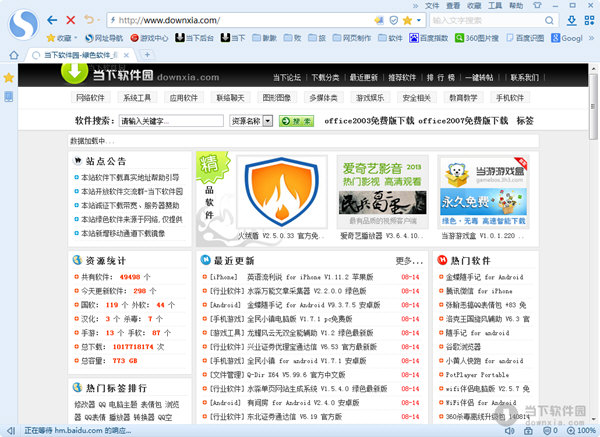The width and height of the screenshot is (600, 437).
Task: Open the downloads manager icon
Action: (572, 20)
